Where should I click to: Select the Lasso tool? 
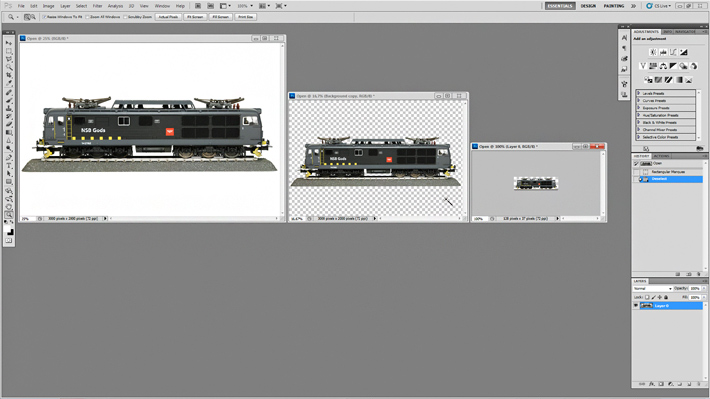(9, 59)
